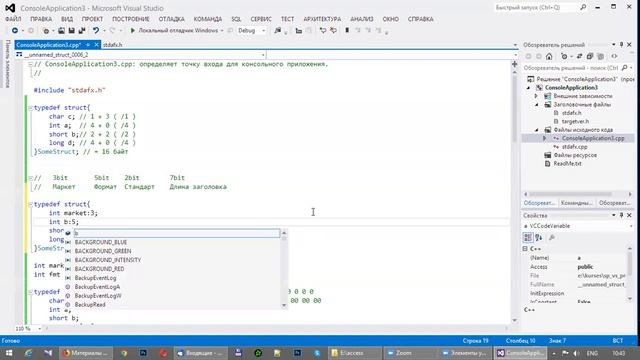The width and height of the screenshot is (640, 360).
Task: Select stdafx.cpp in Solution Explorer
Action: pos(575,147)
